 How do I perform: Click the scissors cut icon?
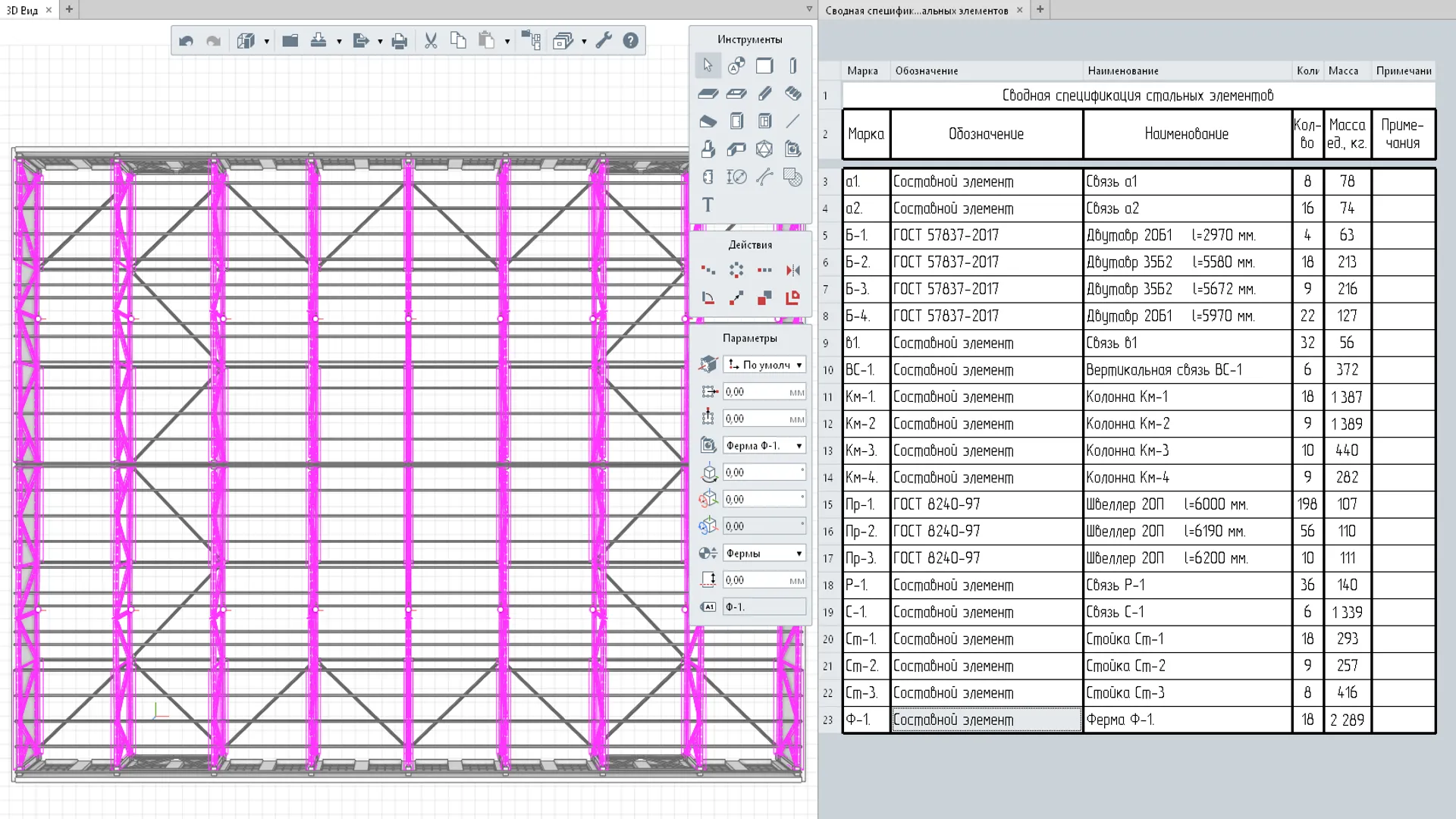pyautogui.click(x=431, y=41)
